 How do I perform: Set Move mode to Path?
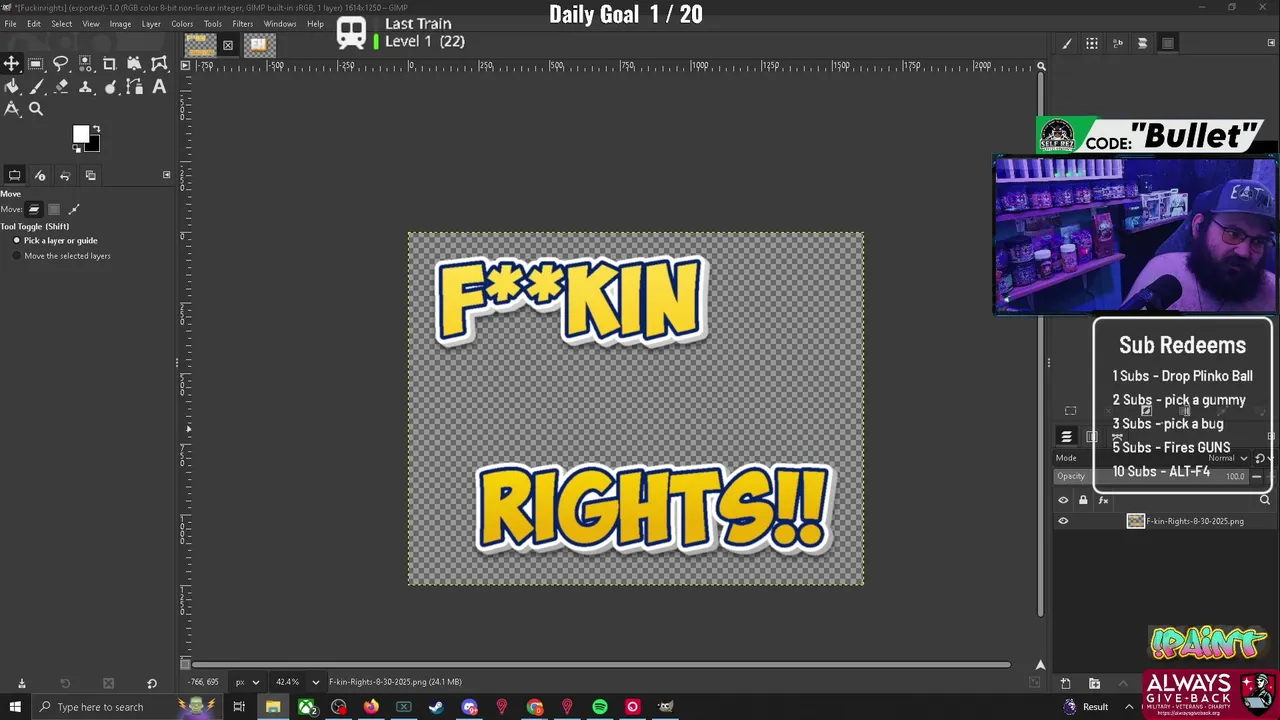click(x=74, y=209)
